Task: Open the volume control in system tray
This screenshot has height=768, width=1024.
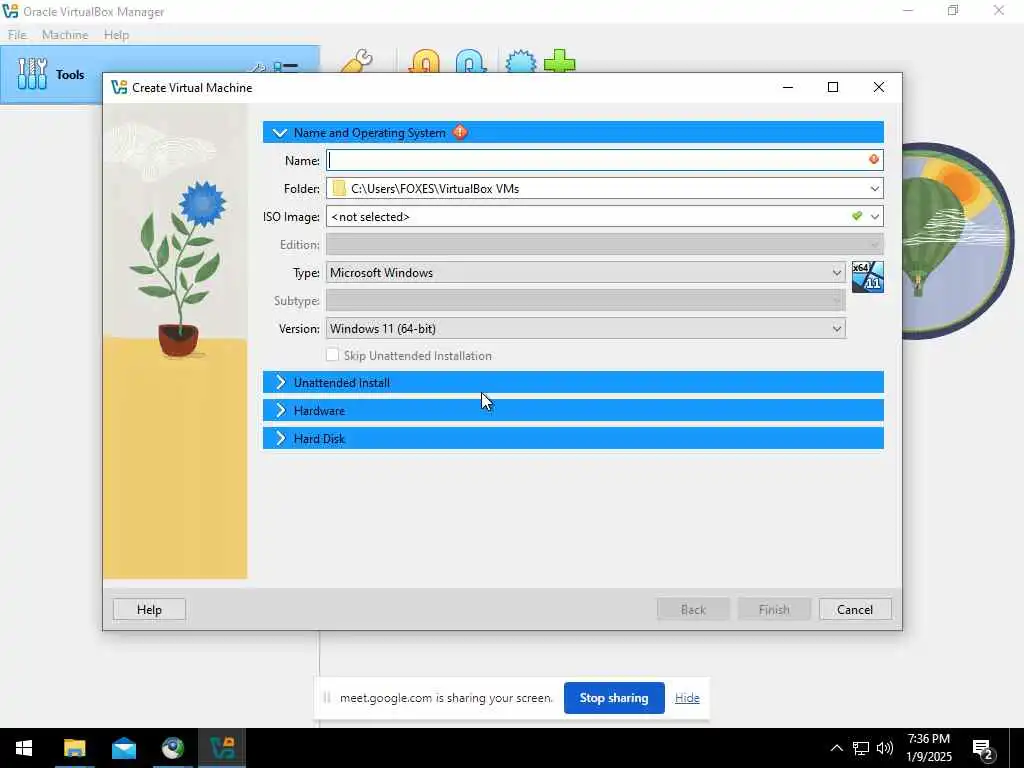Action: pyautogui.click(x=885, y=748)
